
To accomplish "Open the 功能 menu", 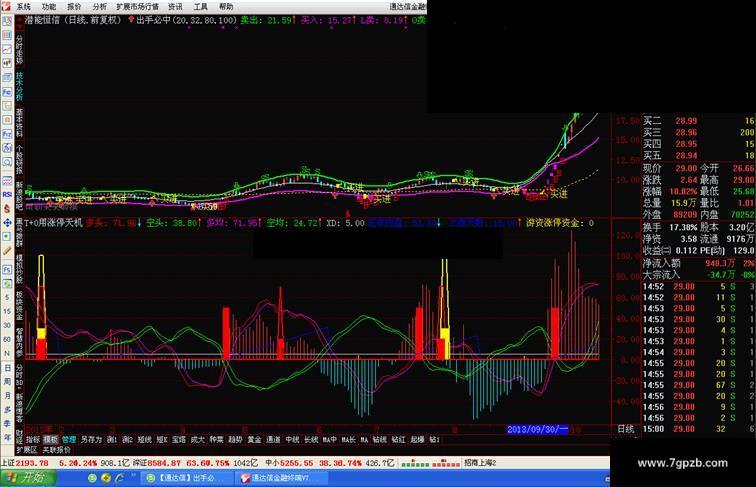I will click(x=49, y=7).
